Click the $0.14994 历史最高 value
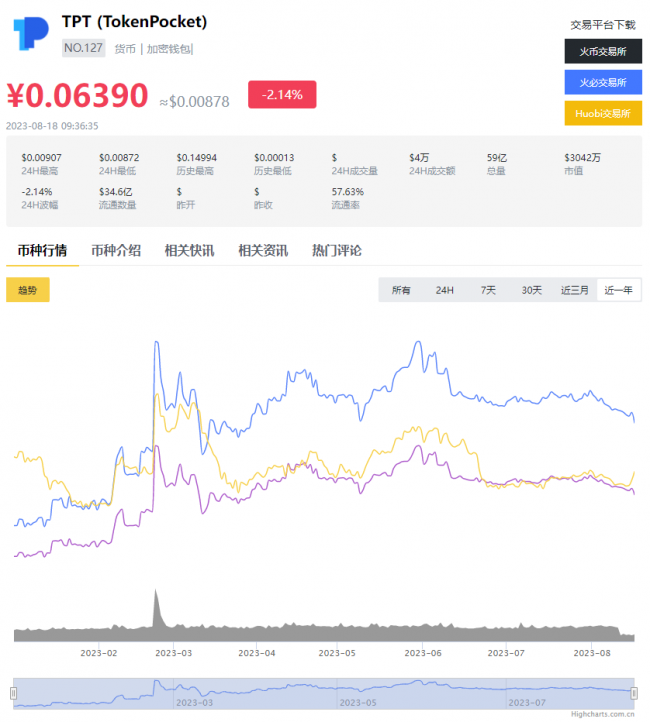The height and width of the screenshot is (722, 650). pyautogui.click(x=197, y=157)
